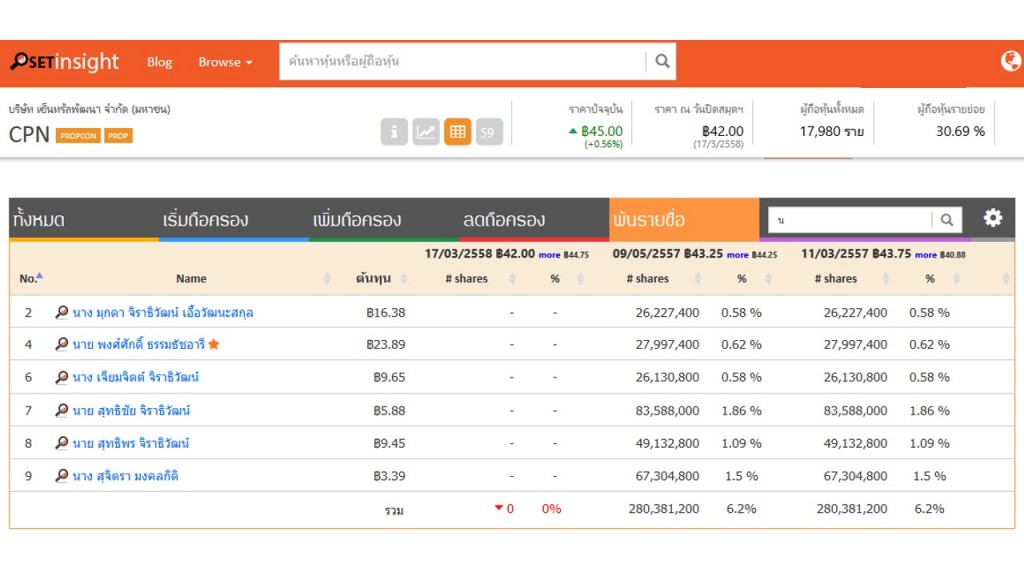Open shareholder นาง เจียมจิตต์ จิราธิวัฒน์
The width and height of the screenshot is (1024, 576).
tap(136, 377)
